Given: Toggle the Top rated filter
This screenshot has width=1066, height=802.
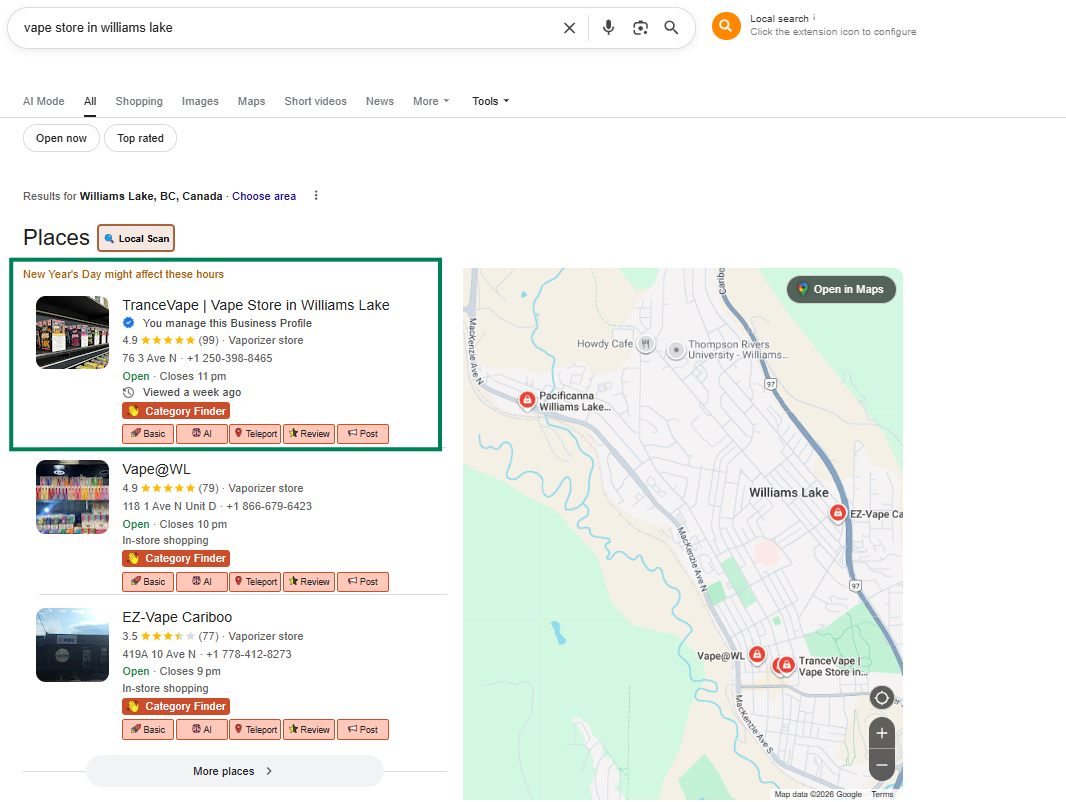Looking at the screenshot, I should [140, 138].
